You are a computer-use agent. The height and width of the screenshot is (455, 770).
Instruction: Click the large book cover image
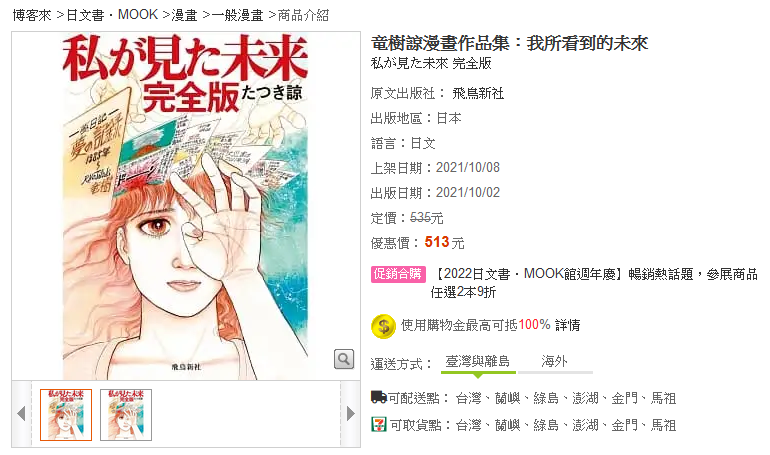pyautogui.click(x=186, y=206)
